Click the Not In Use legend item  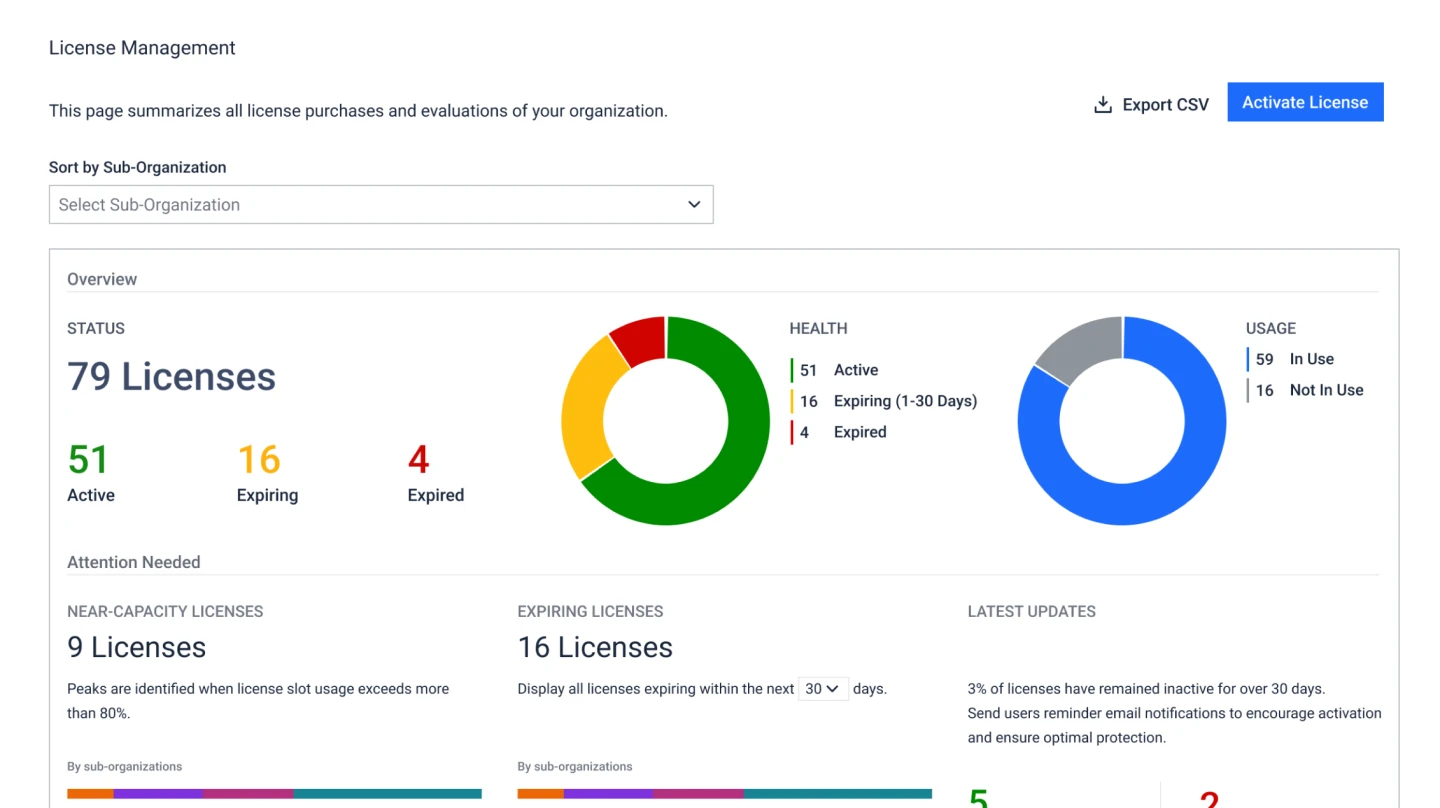[1310, 390]
